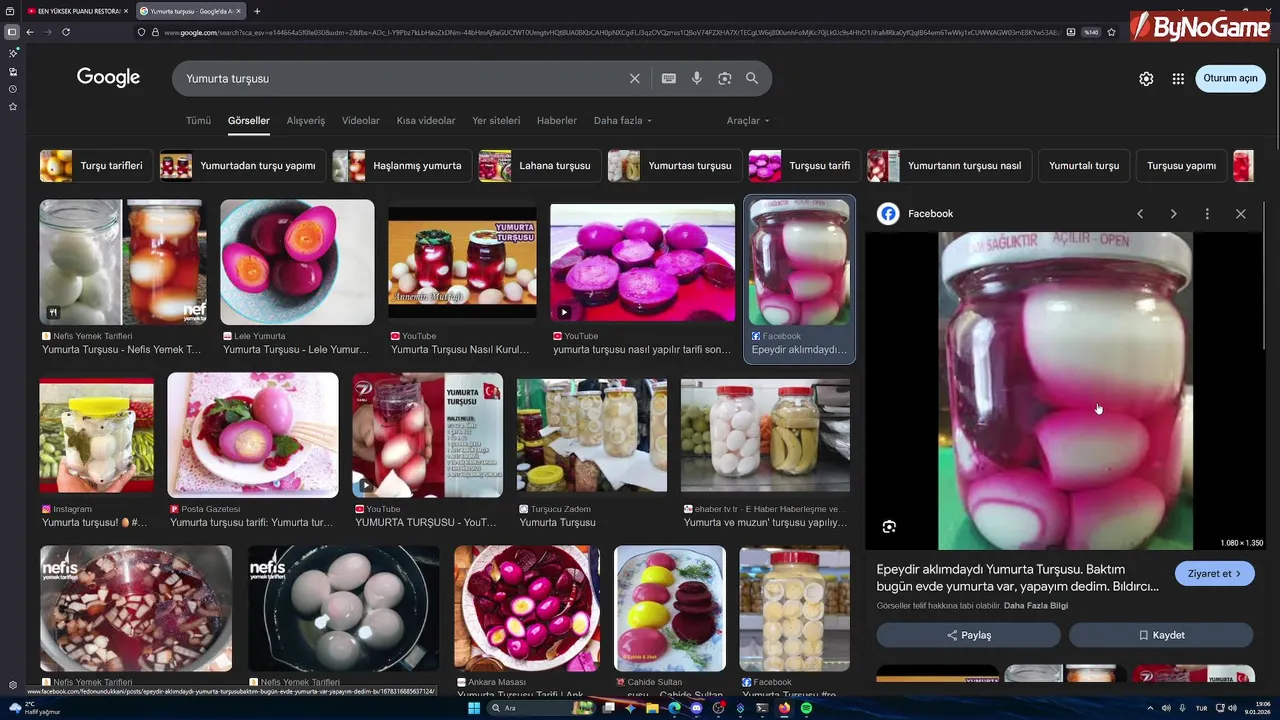Open Google quick settings gear

1146,79
